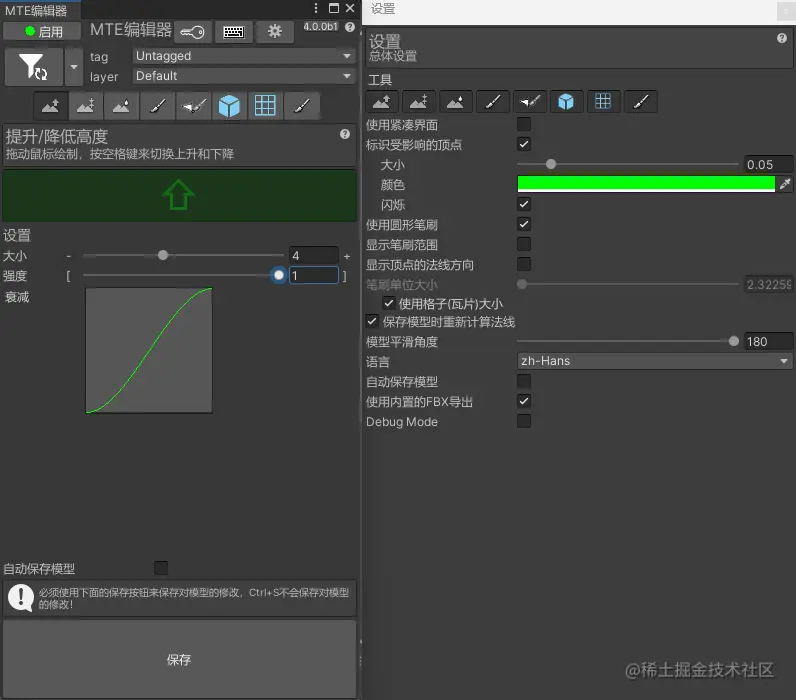
Task: Enable 自动保存模型 in the settings panel
Action: pyautogui.click(x=524, y=381)
